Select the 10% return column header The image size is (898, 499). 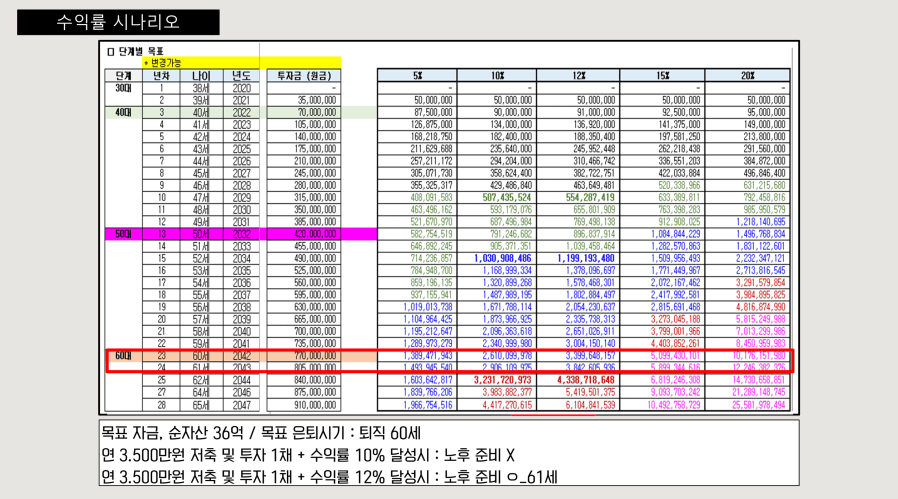click(x=497, y=76)
